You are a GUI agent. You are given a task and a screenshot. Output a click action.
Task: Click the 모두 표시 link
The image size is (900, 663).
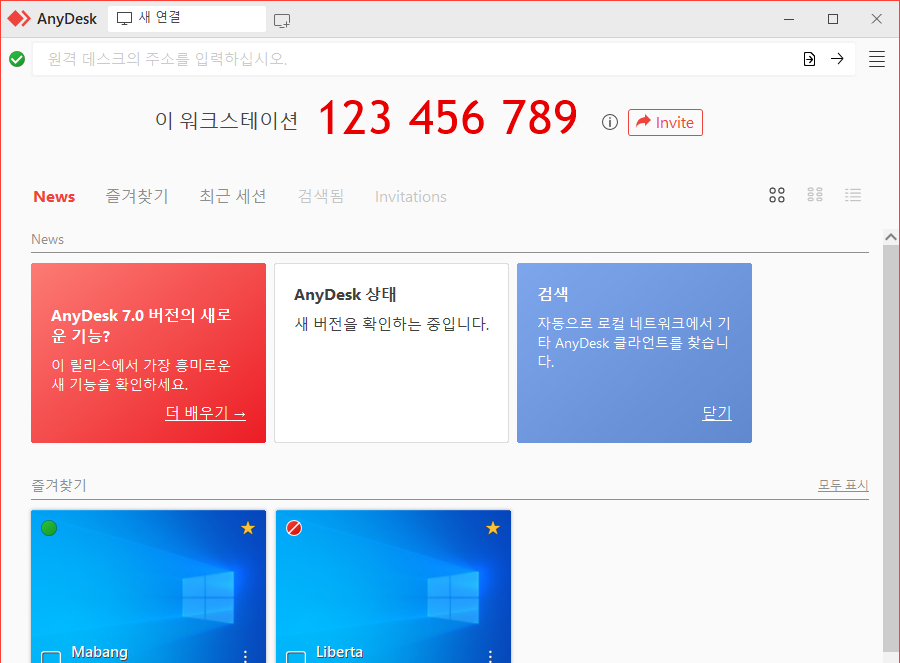843,485
